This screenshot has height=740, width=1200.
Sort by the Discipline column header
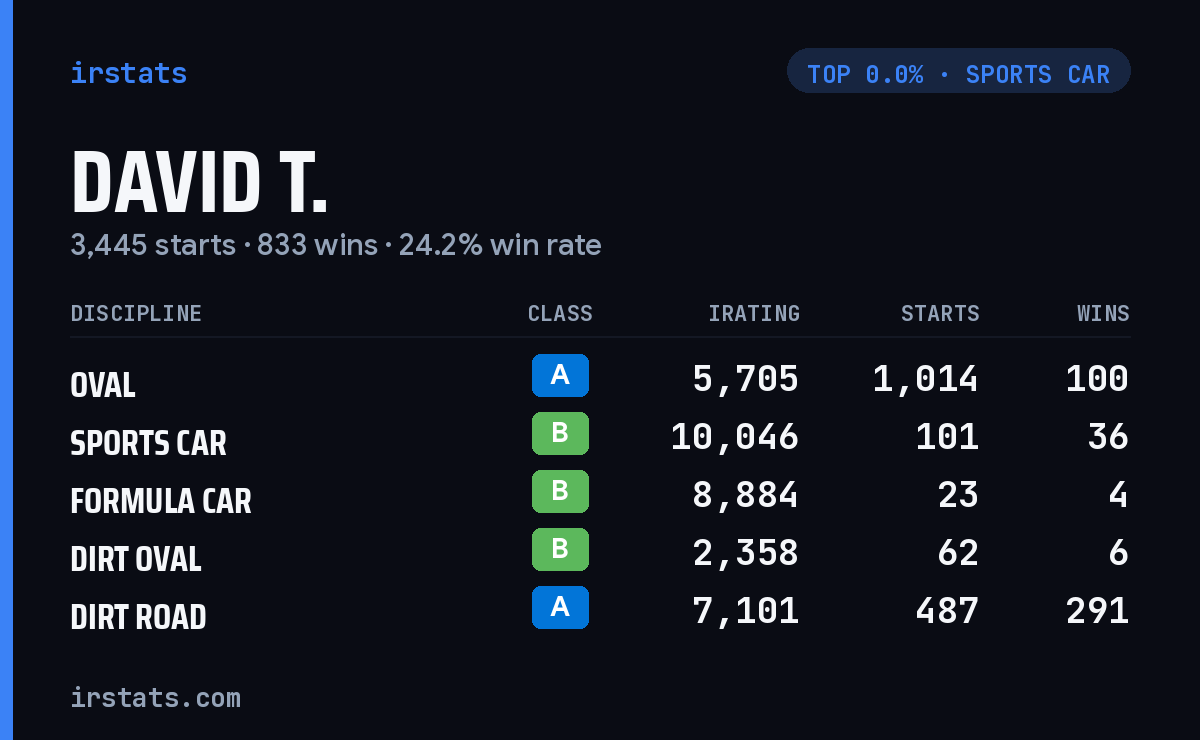click(x=136, y=313)
